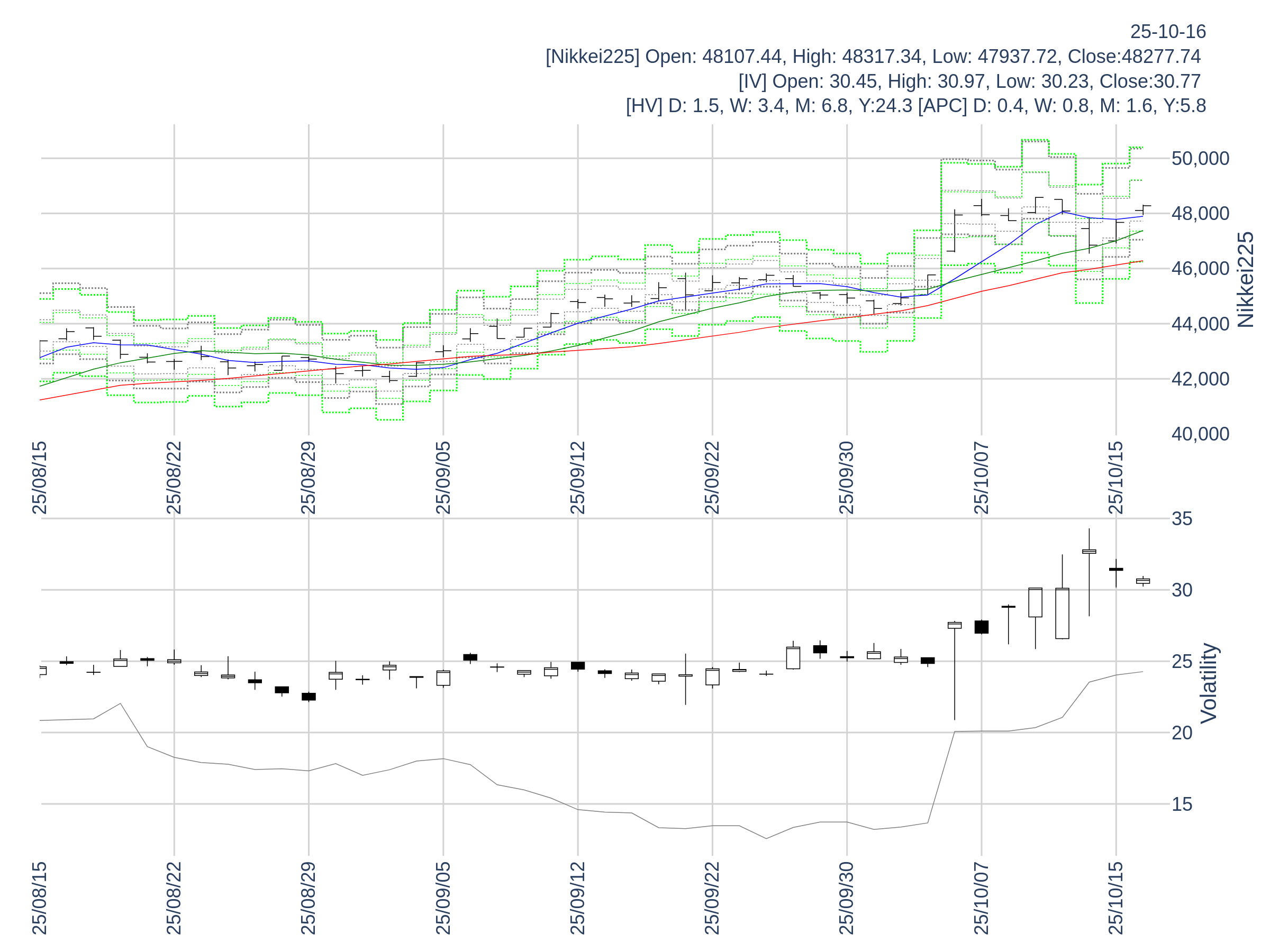
Task: Click the 25/10/07 date label under the price chart
Action: point(981,478)
